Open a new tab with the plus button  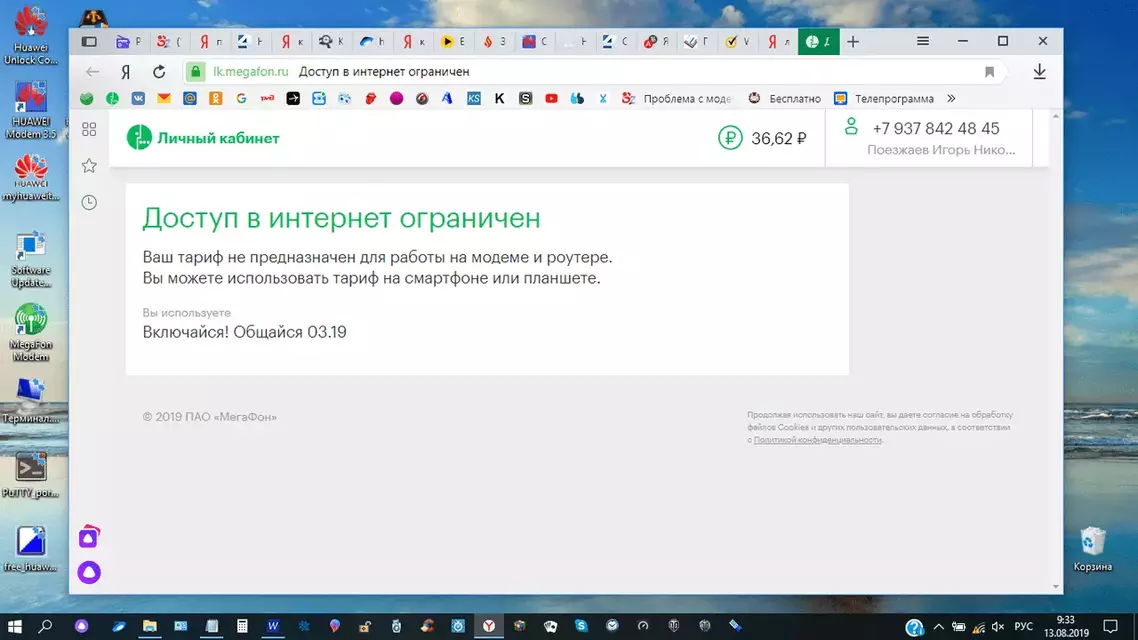click(852, 41)
